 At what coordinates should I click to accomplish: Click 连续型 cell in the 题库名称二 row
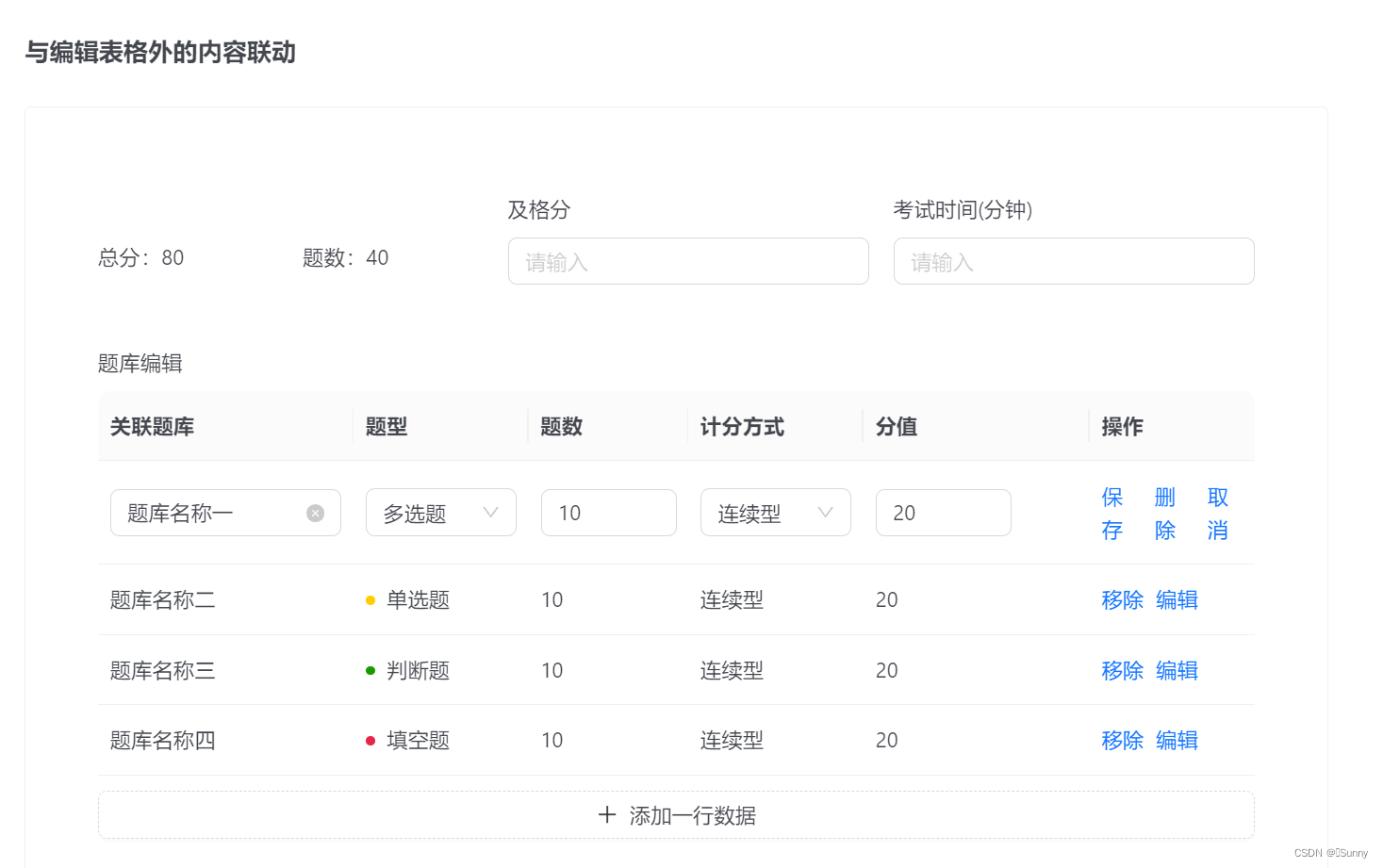(732, 600)
